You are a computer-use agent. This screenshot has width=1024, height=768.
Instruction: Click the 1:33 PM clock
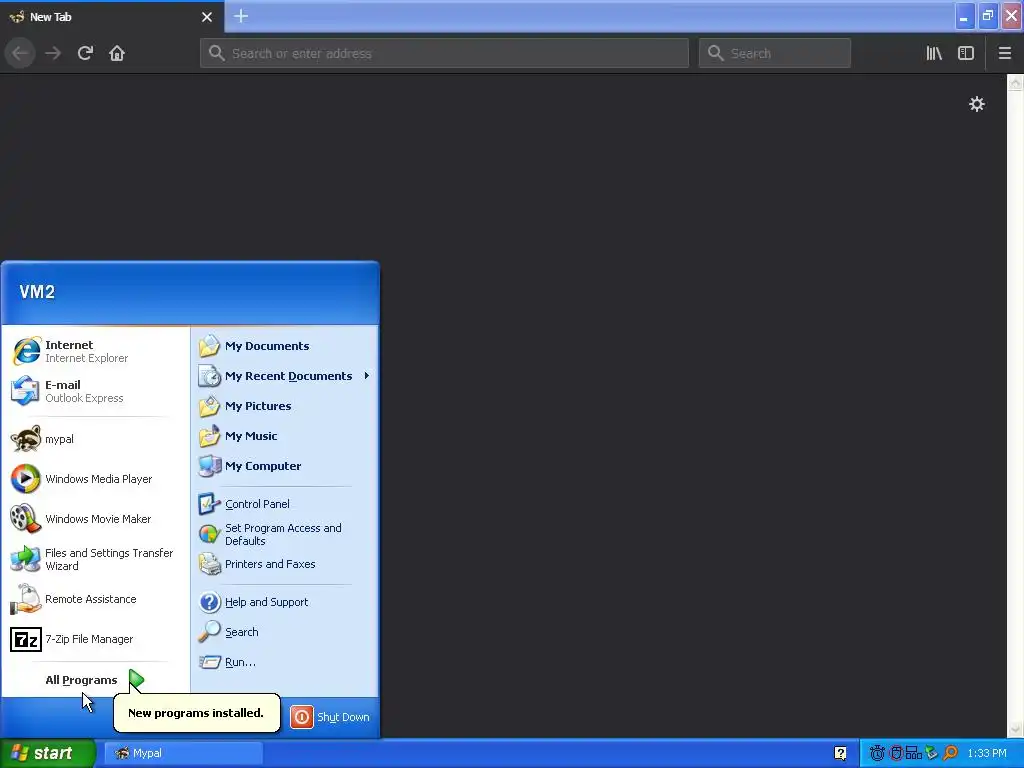(987, 753)
